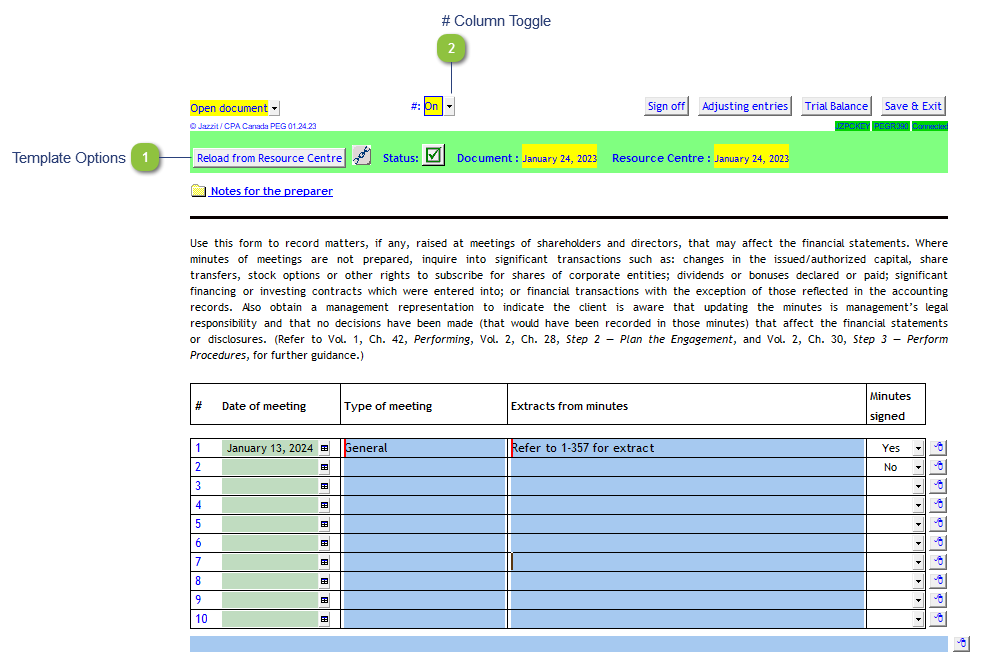The image size is (982, 662).
Task: Click mouse options icon beside bottom blue bar
Action: tap(962, 643)
